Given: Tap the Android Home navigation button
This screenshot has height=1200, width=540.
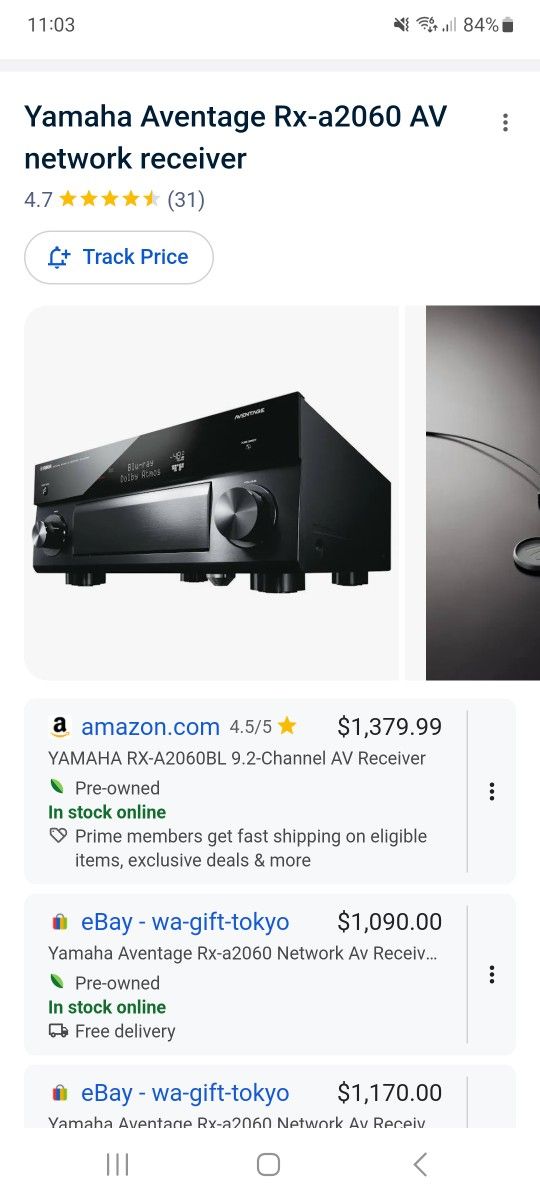Looking at the screenshot, I should [268, 1164].
